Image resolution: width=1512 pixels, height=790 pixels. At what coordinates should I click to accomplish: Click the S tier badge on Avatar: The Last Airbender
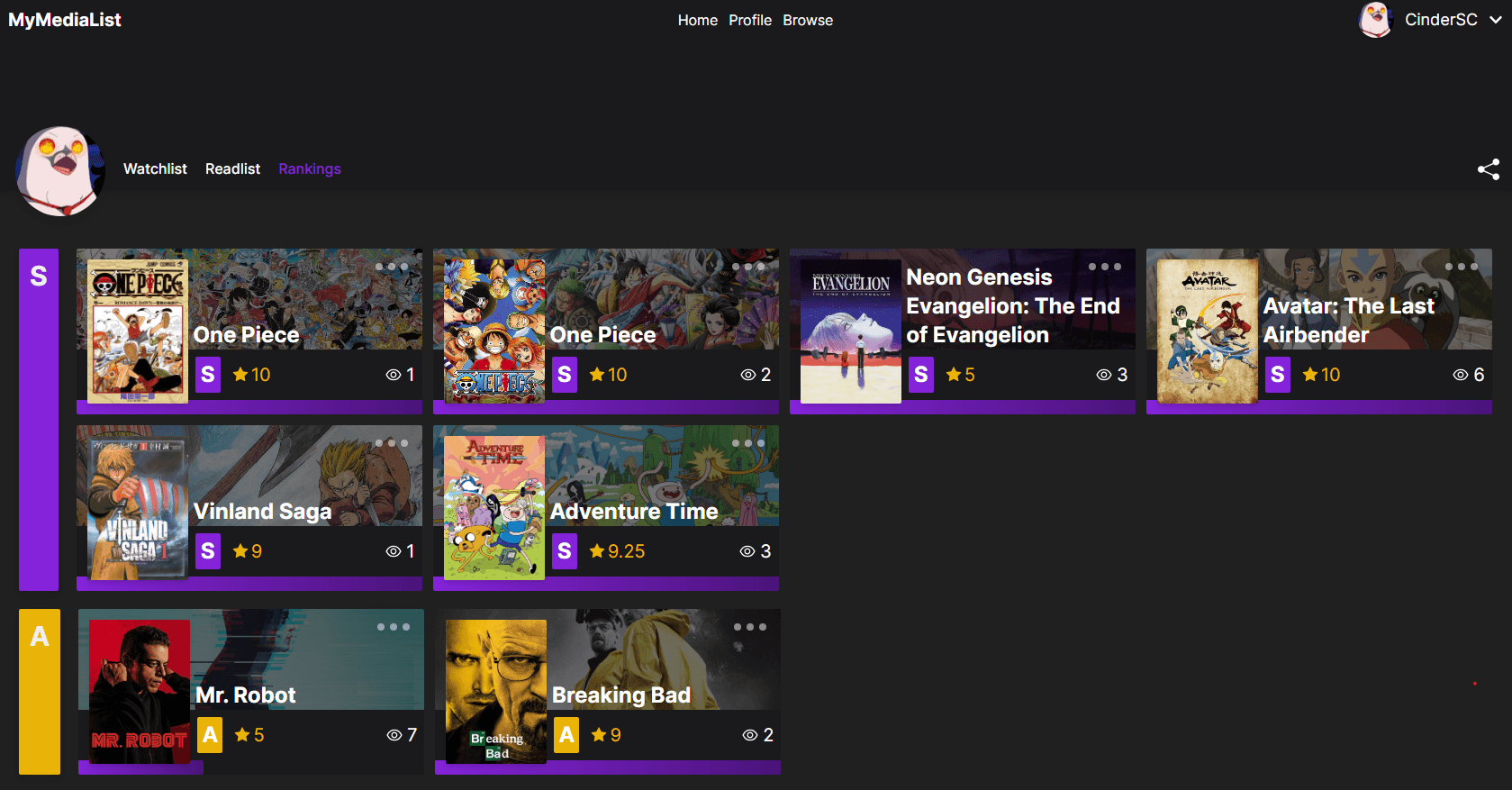pos(1278,375)
